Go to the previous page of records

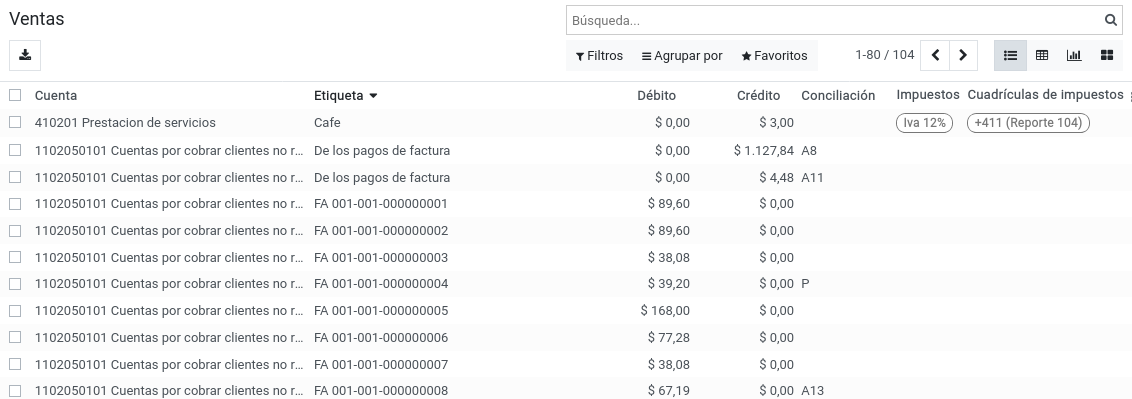pyautogui.click(x=935, y=56)
